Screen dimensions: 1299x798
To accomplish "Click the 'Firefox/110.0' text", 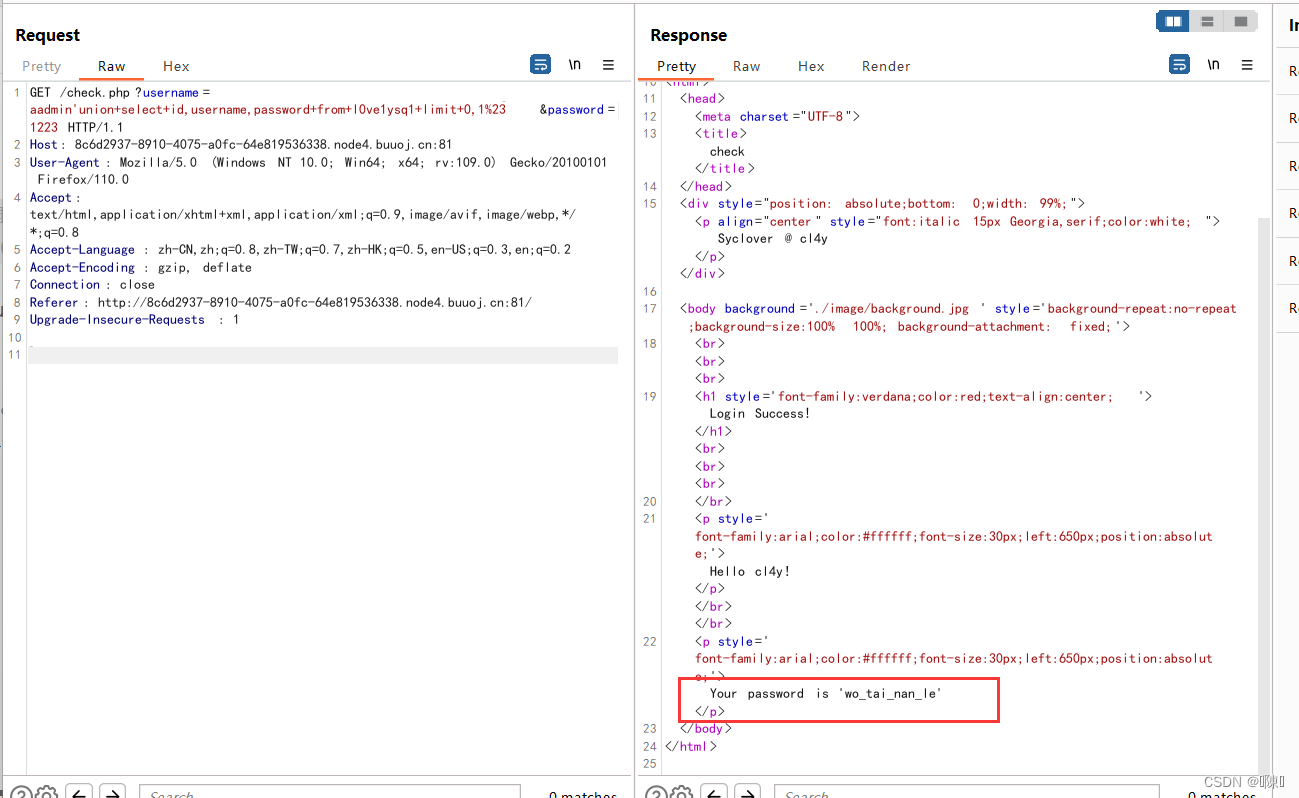I will point(83,180).
